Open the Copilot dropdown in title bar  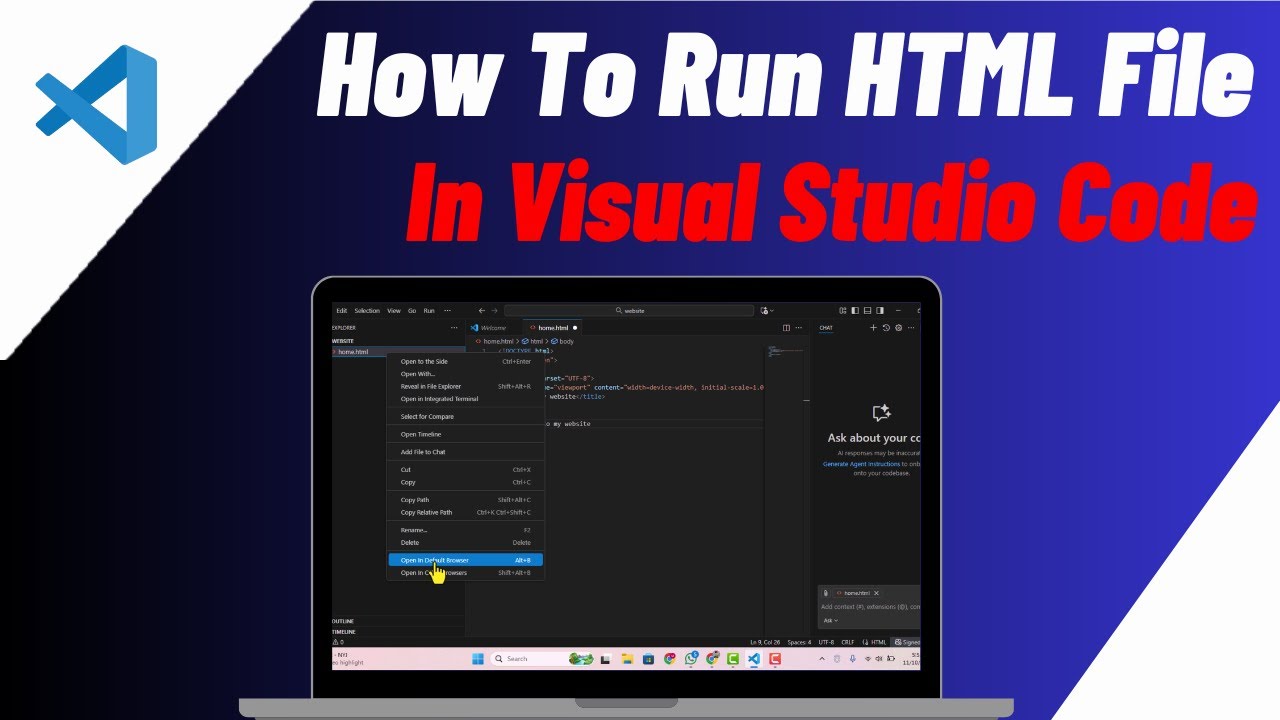pyautogui.click(x=767, y=311)
